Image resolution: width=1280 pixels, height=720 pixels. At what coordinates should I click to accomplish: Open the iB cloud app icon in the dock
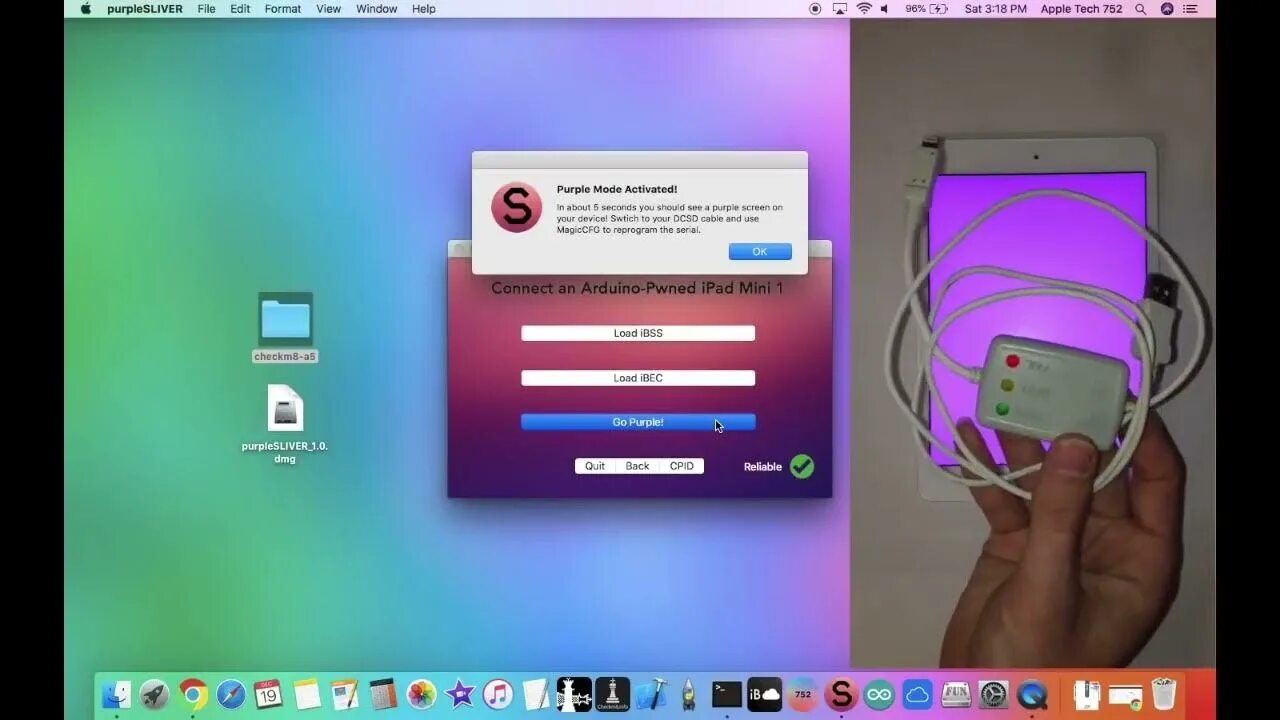765,693
